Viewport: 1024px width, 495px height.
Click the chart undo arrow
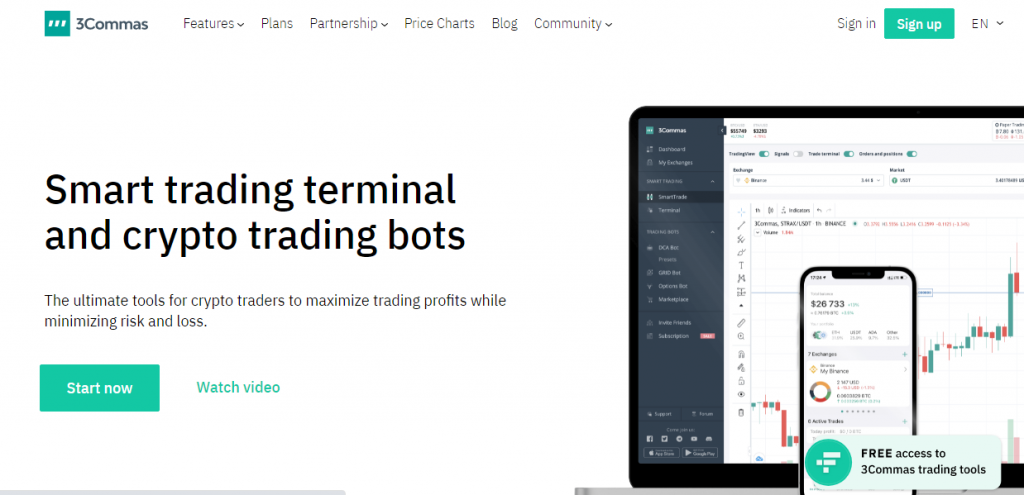(819, 210)
